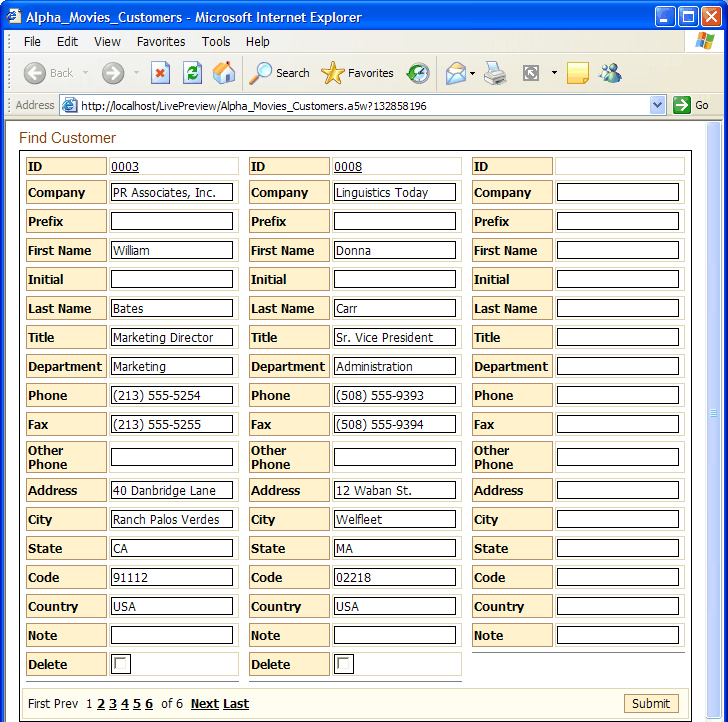Open the Tools menu

pos(216,42)
